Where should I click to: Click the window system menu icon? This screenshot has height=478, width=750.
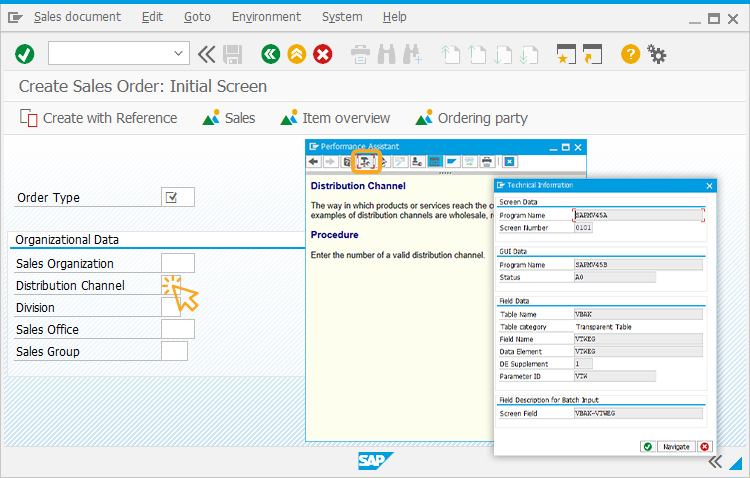(x=15, y=18)
